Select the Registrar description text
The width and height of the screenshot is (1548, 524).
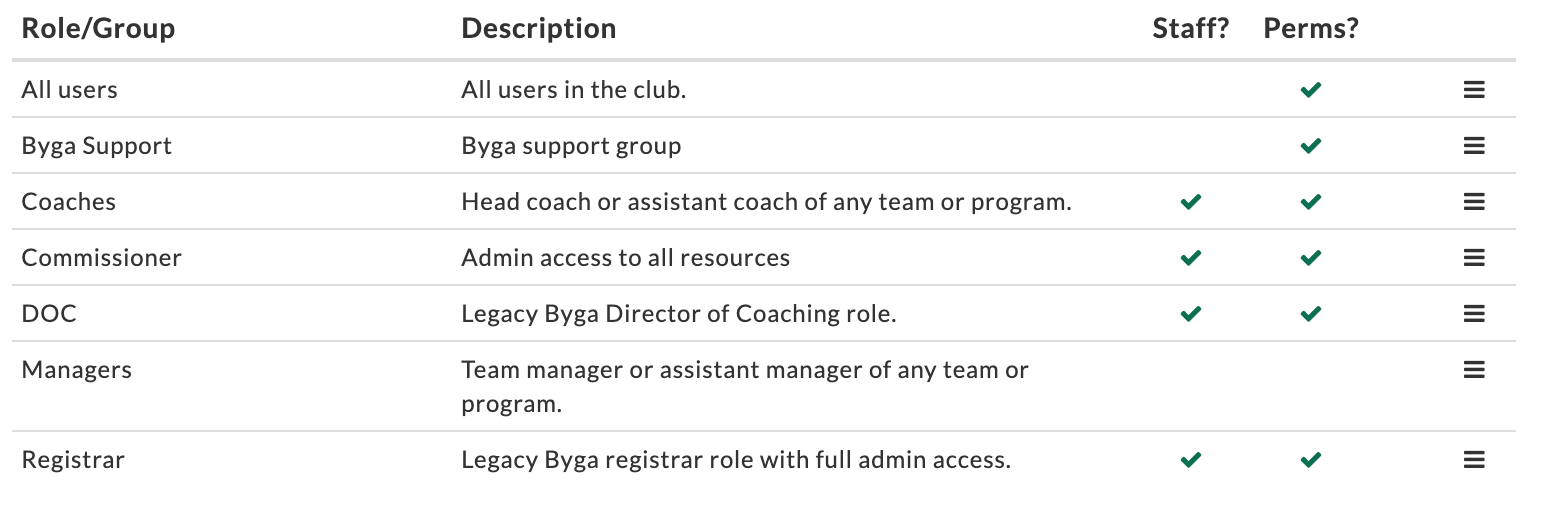pos(736,461)
